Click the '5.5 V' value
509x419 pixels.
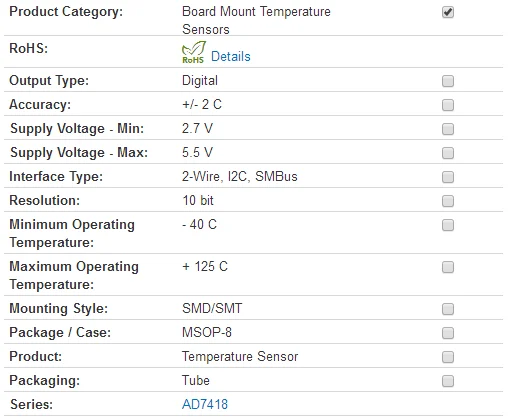[197, 153]
